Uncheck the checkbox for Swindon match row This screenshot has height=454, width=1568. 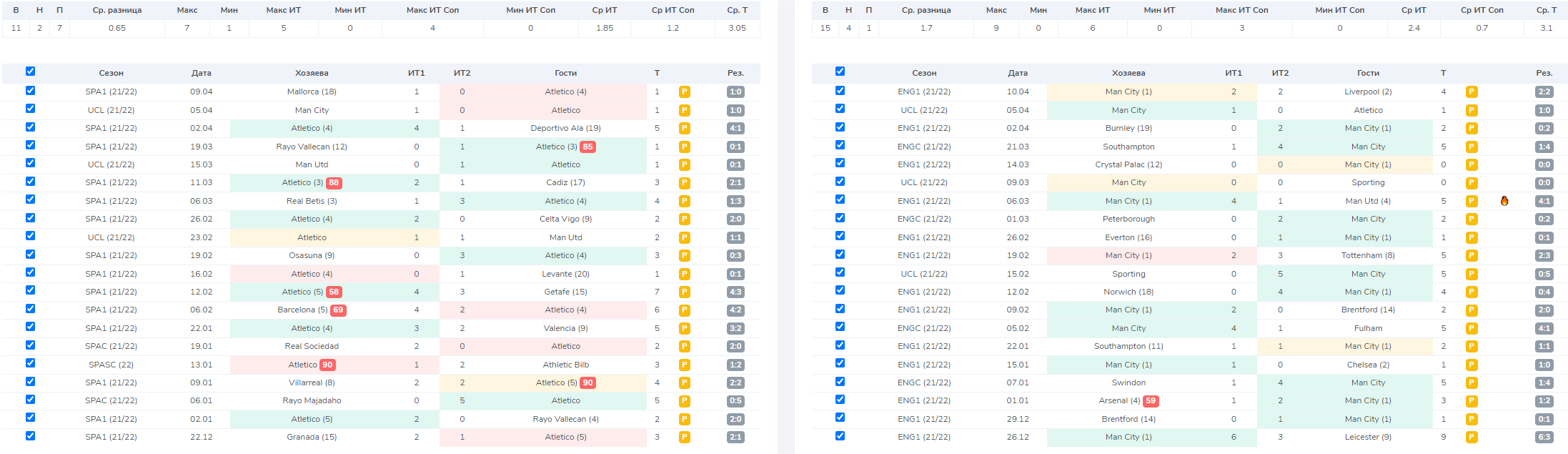pyautogui.click(x=840, y=382)
